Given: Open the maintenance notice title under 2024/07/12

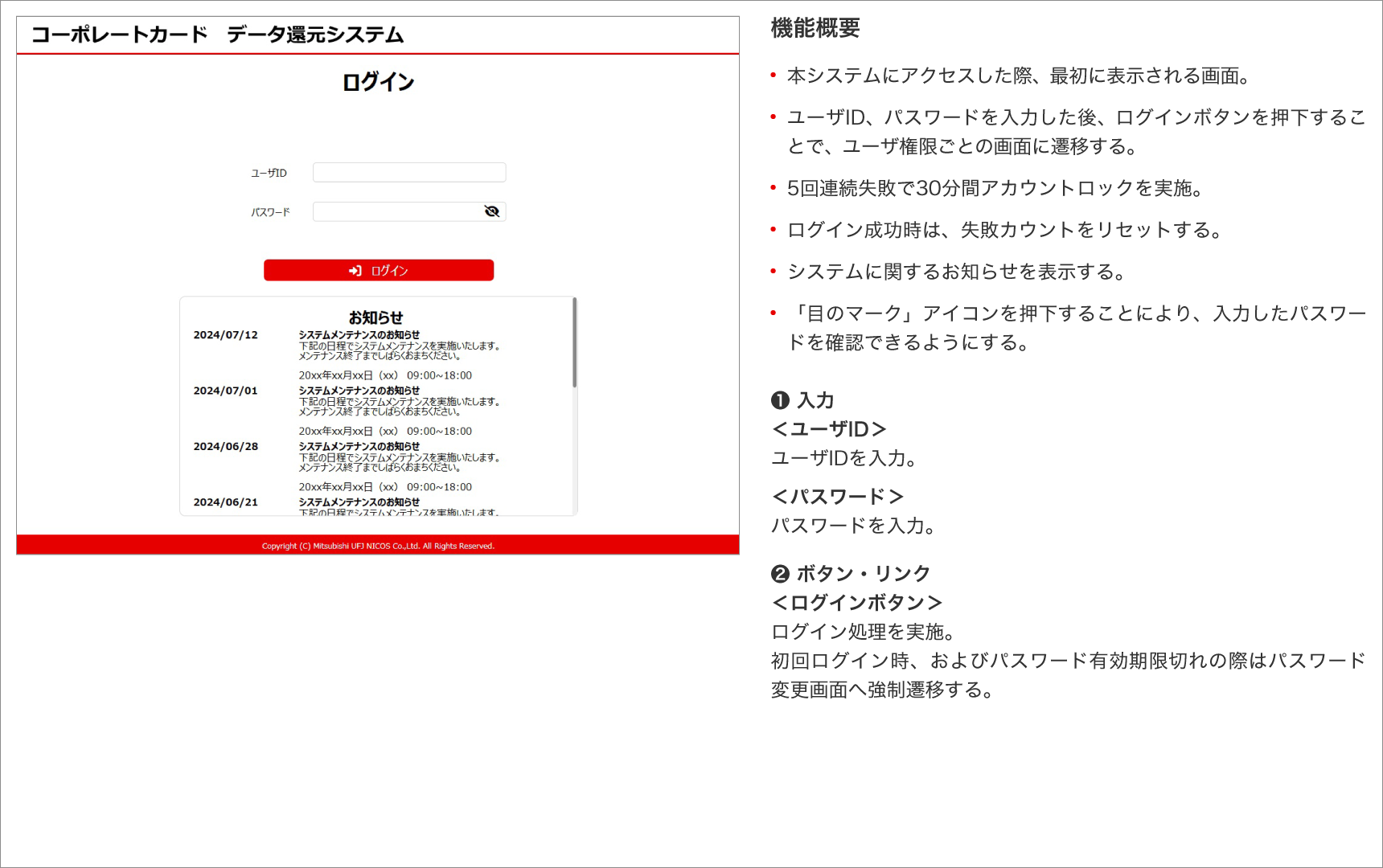Looking at the screenshot, I should pyautogui.click(x=359, y=335).
